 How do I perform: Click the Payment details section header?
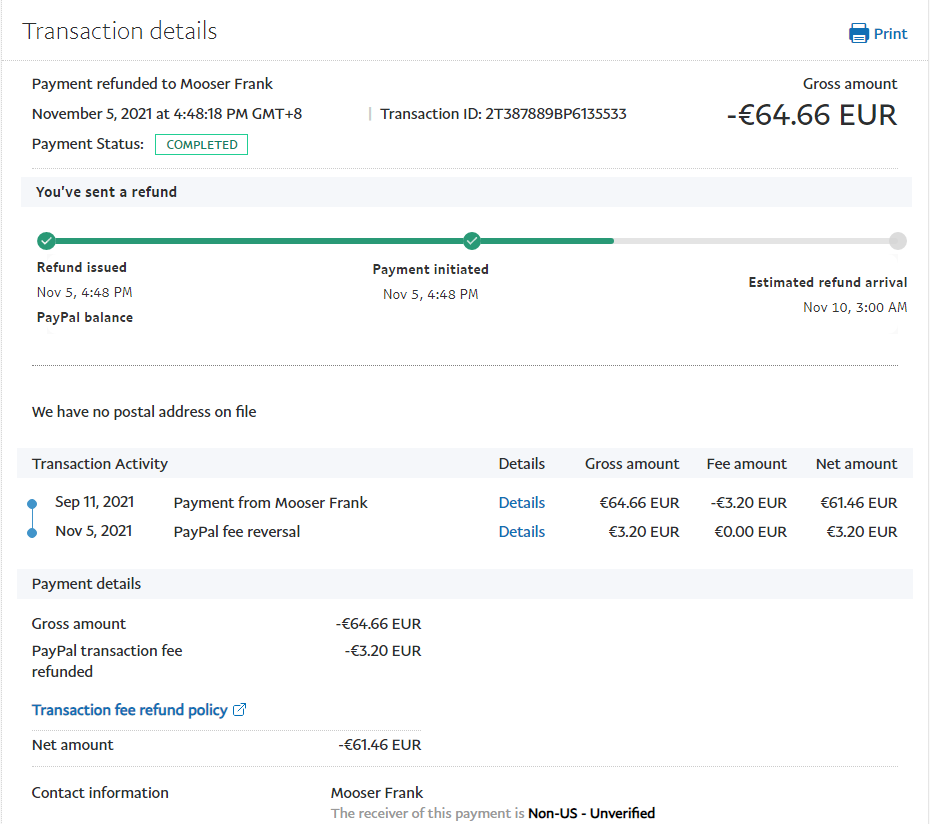tap(87, 584)
